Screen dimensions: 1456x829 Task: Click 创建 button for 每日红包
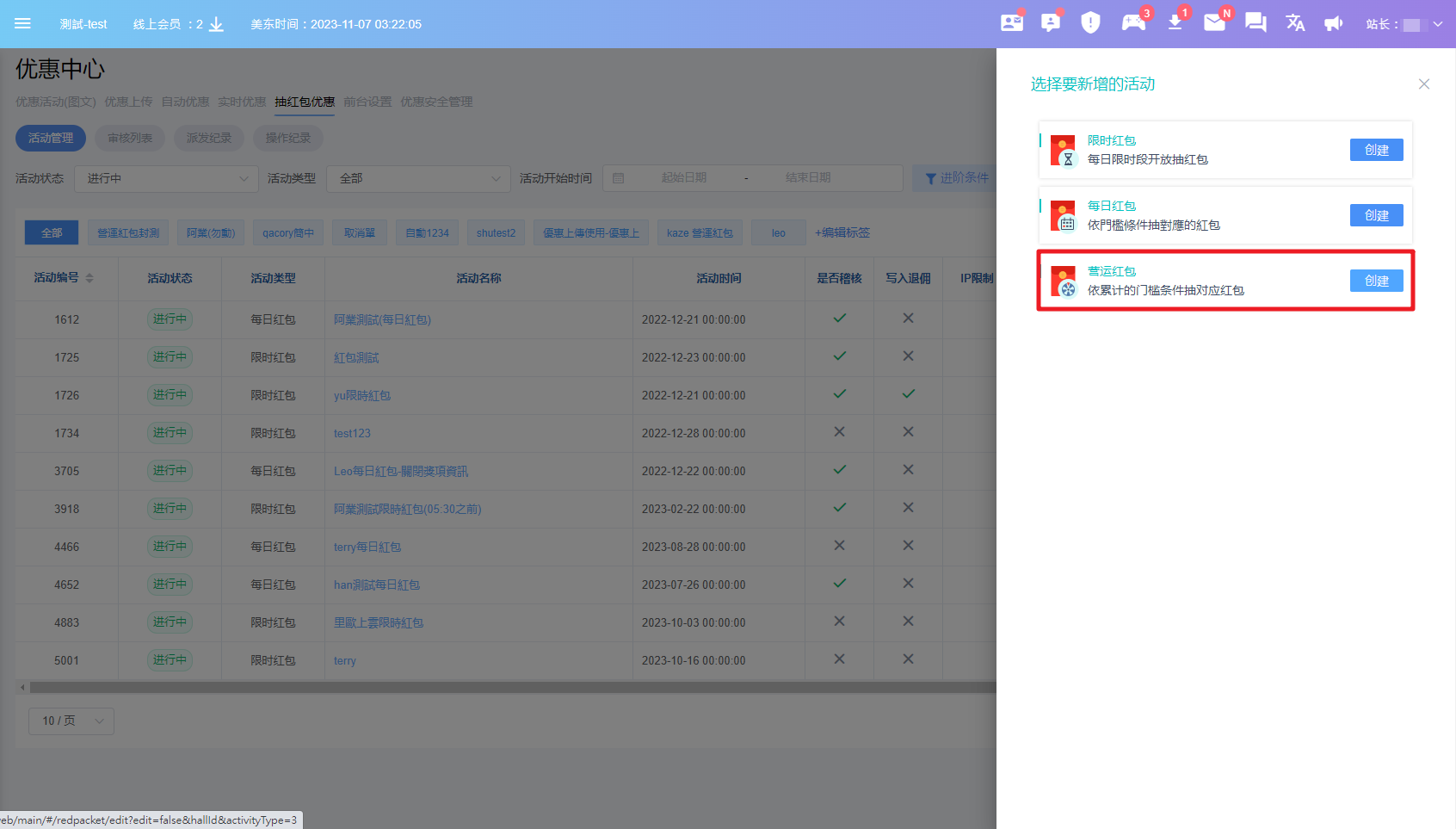click(1376, 215)
